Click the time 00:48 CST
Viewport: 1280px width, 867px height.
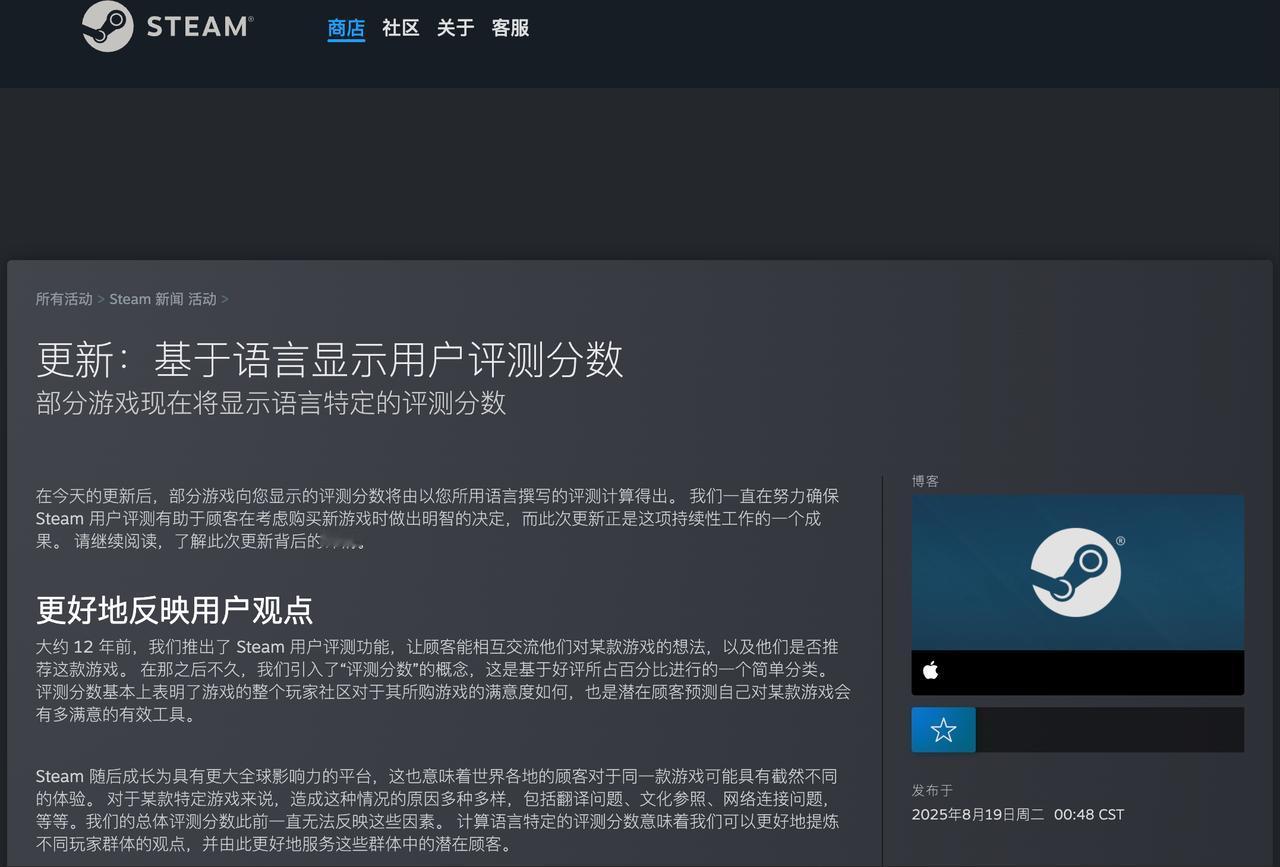coord(1089,814)
